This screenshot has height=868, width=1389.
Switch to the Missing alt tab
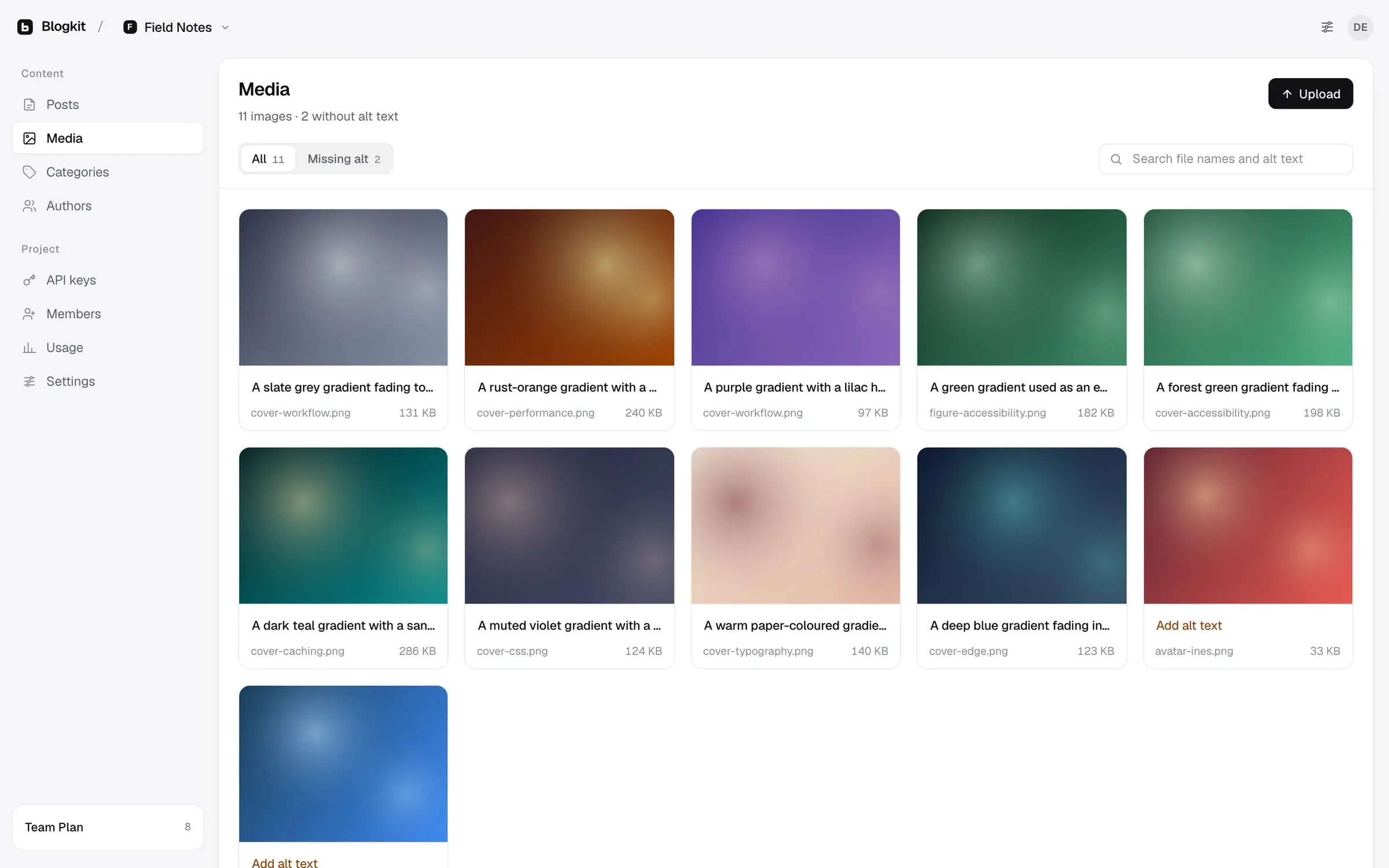pyautogui.click(x=344, y=159)
